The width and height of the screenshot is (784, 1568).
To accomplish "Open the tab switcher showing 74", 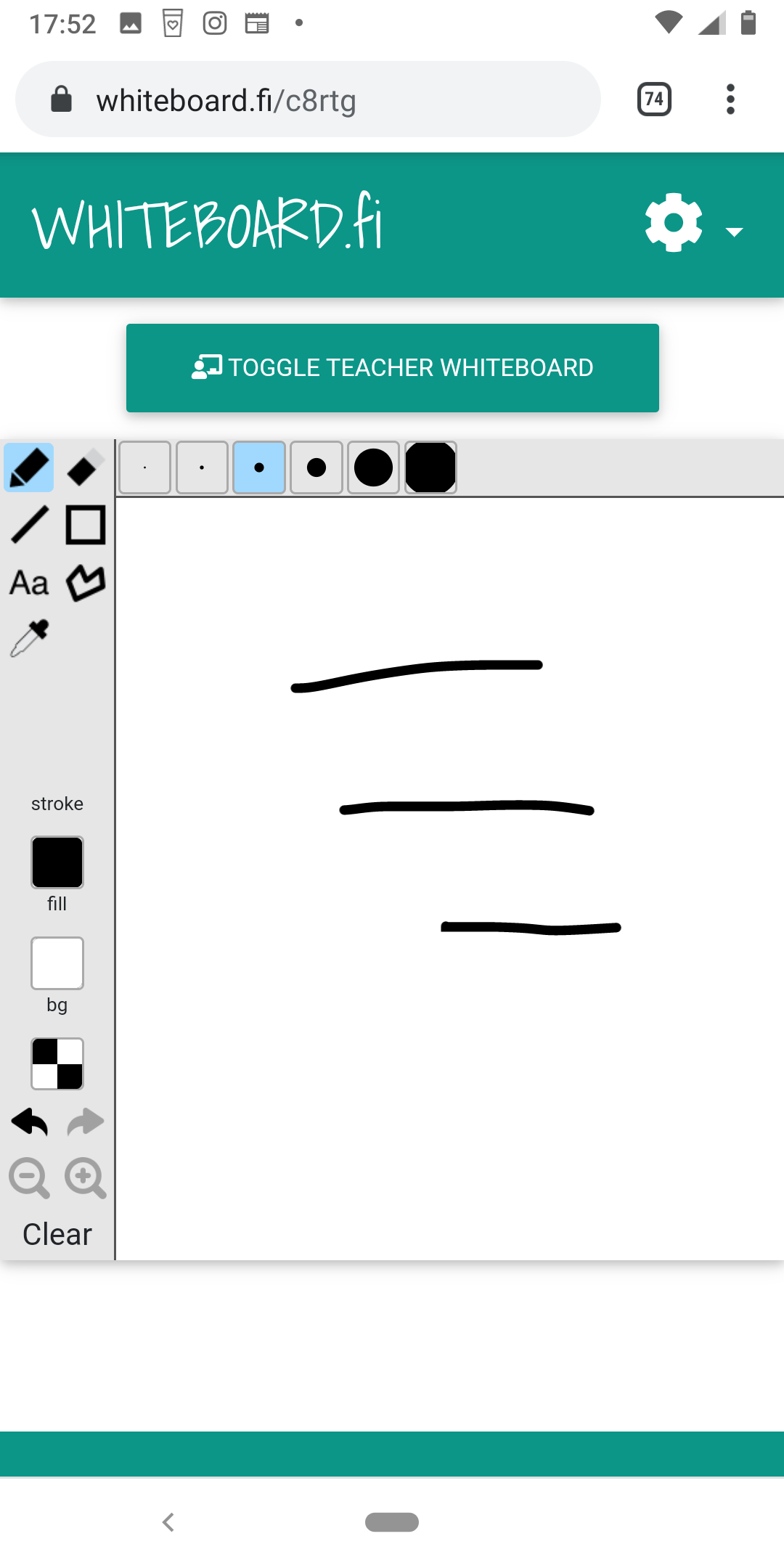I will point(654,99).
